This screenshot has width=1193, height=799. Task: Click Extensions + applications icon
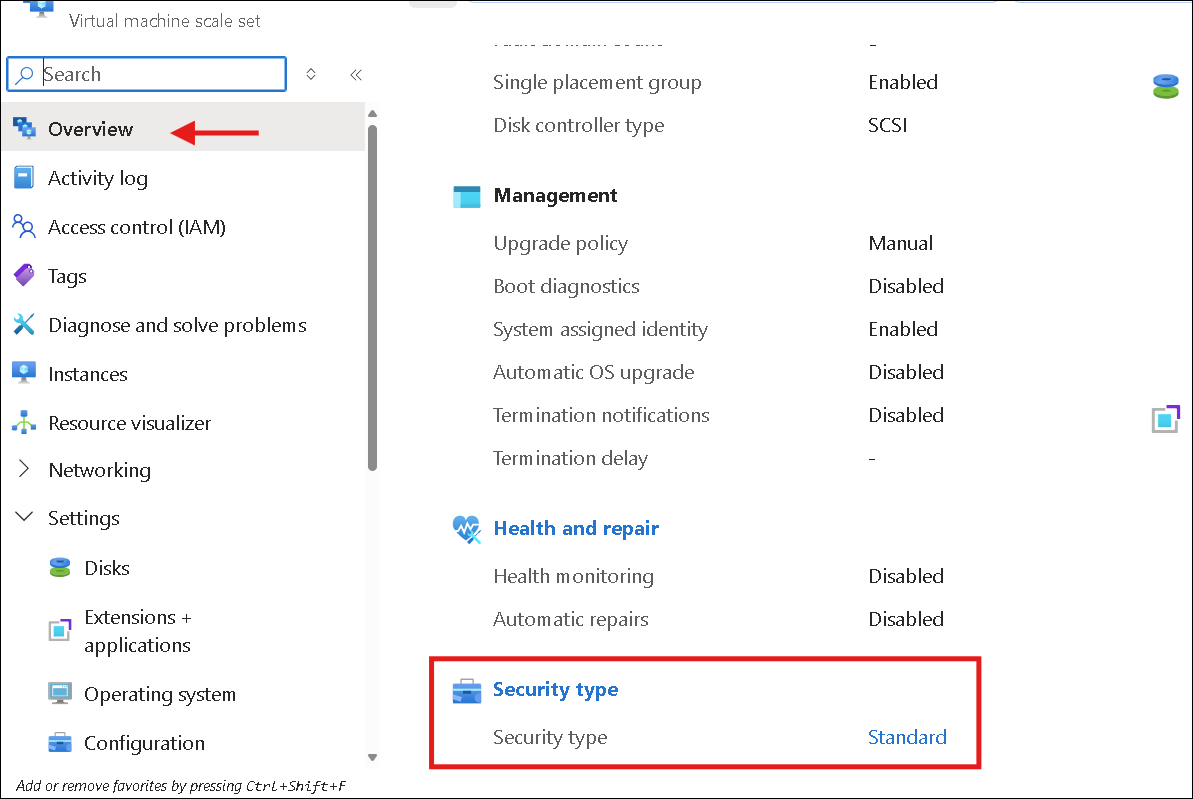coord(60,630)
